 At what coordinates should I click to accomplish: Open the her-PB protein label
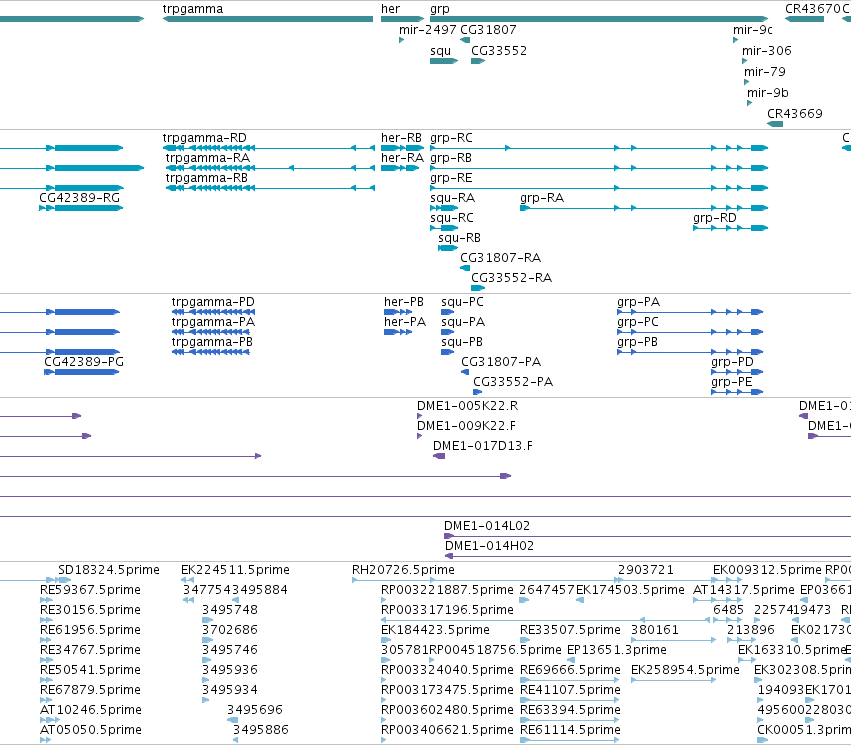point(404,302)
